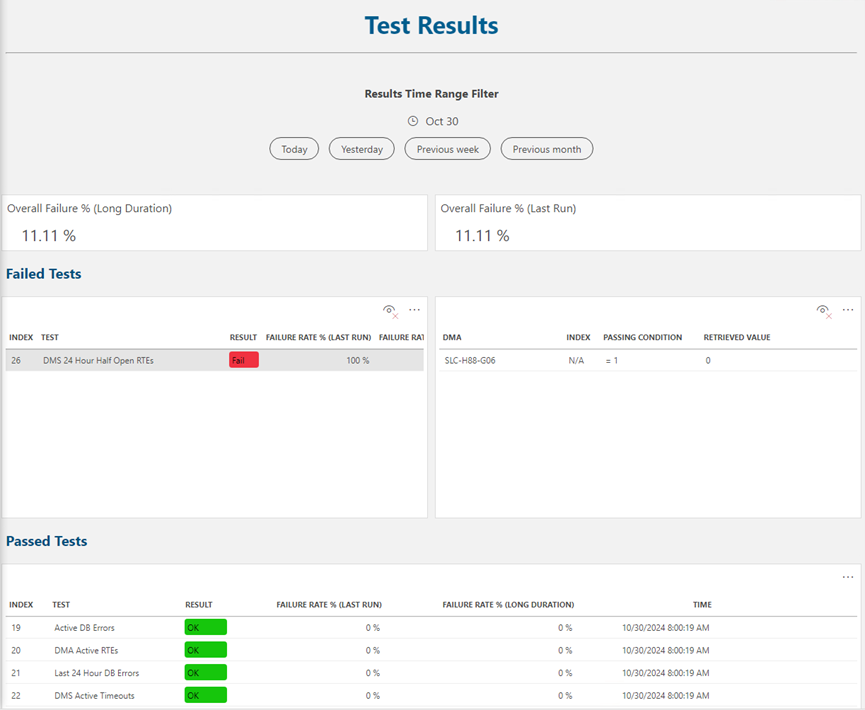Sort Passed Tests by TEST column header
865x710 pixels.
point(61,605)
